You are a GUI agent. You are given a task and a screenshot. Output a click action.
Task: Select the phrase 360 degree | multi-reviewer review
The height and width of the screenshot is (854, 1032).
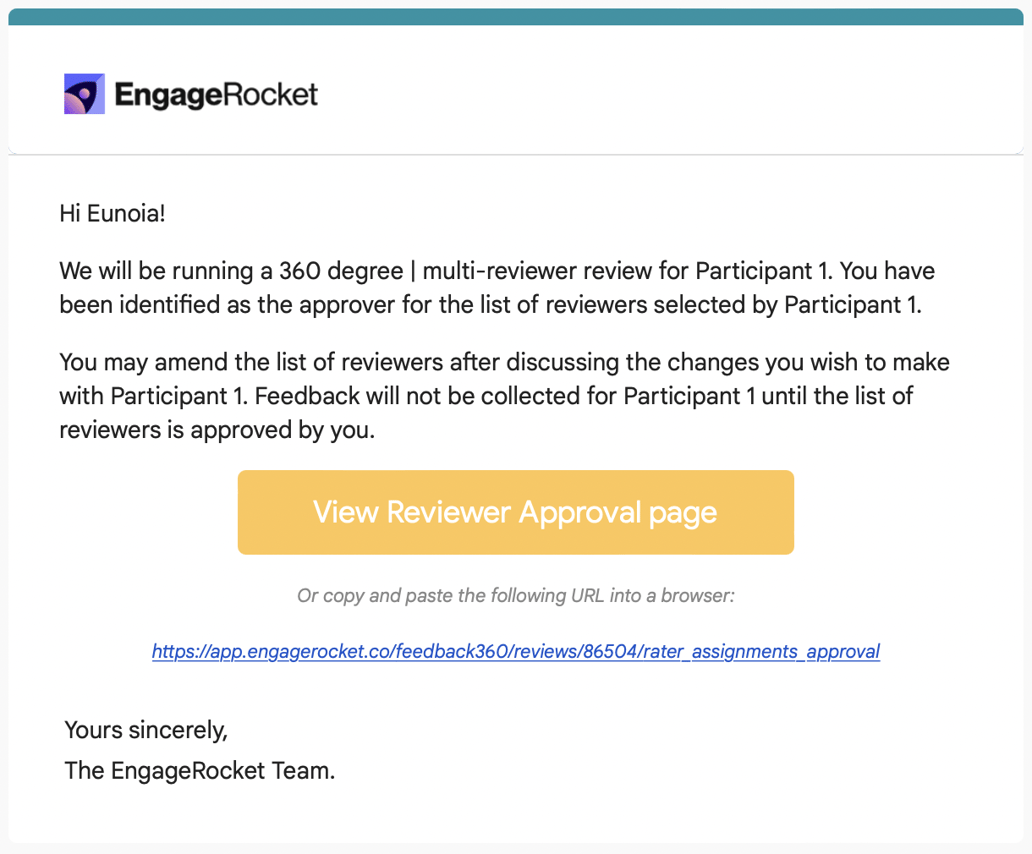tap(470, 271)
